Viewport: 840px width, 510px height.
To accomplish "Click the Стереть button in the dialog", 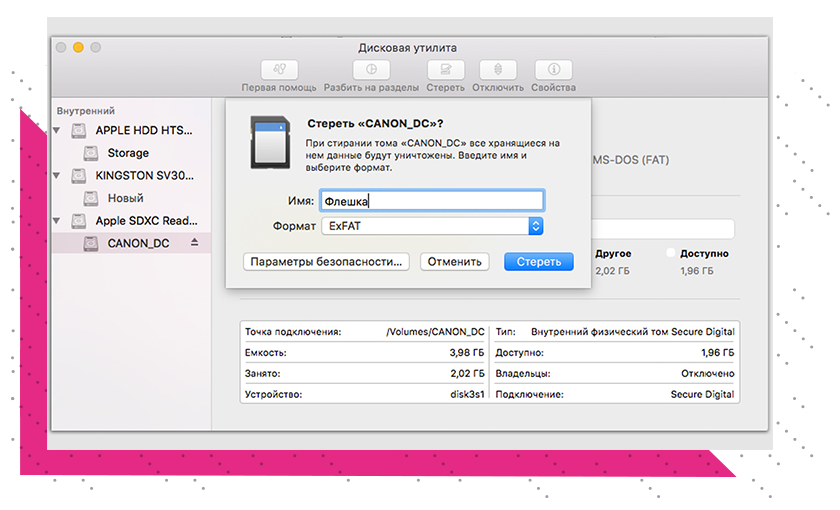I will click(538, 261).
